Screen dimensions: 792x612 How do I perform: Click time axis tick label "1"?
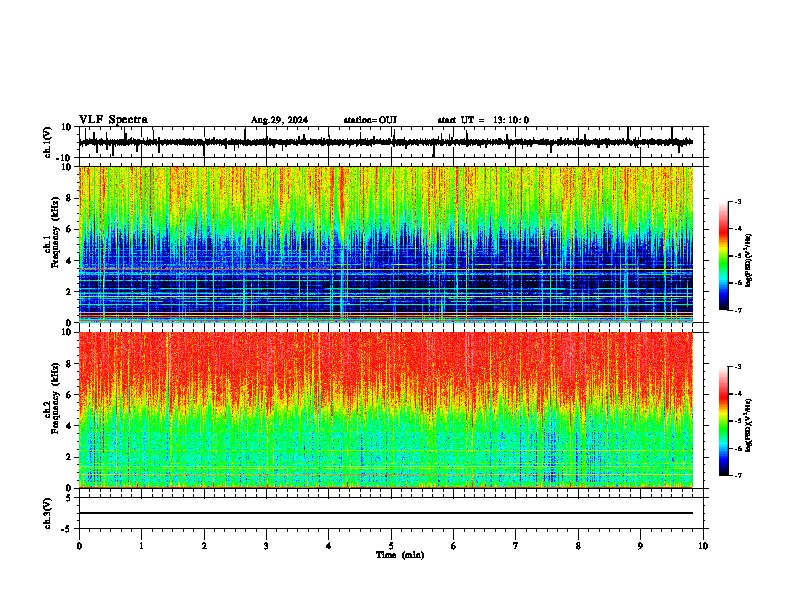point(141,546)
